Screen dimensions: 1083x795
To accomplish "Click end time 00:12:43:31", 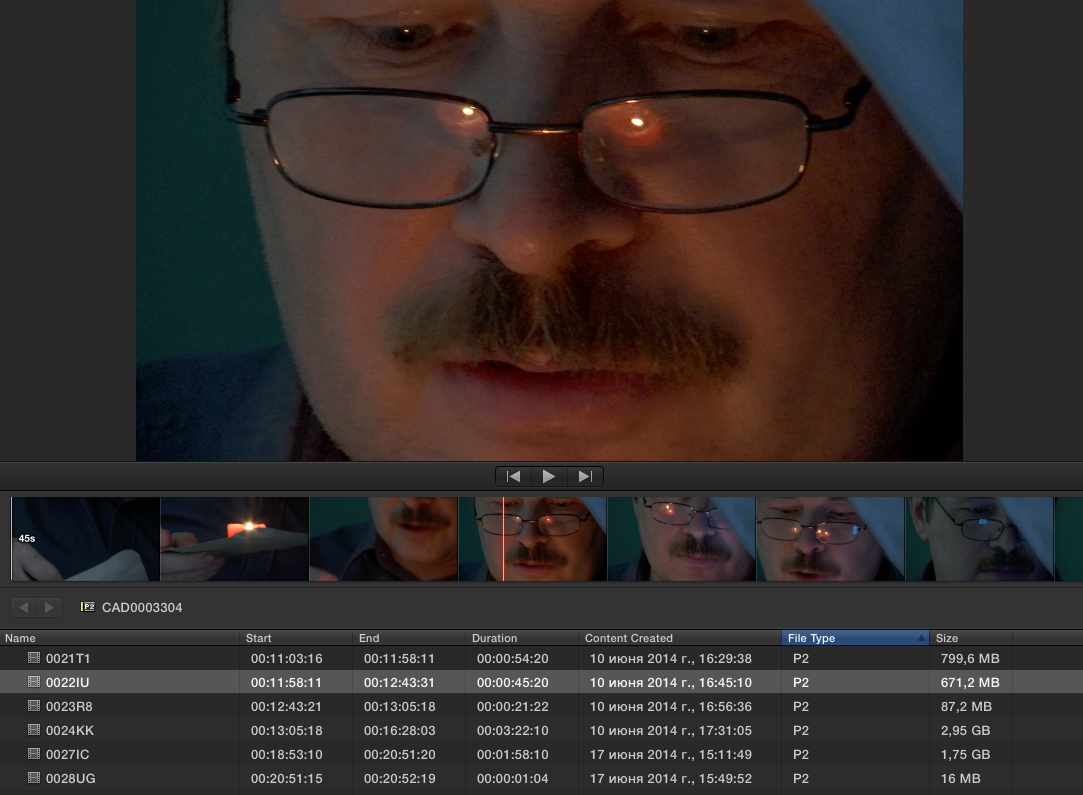I will pos(399,682).
